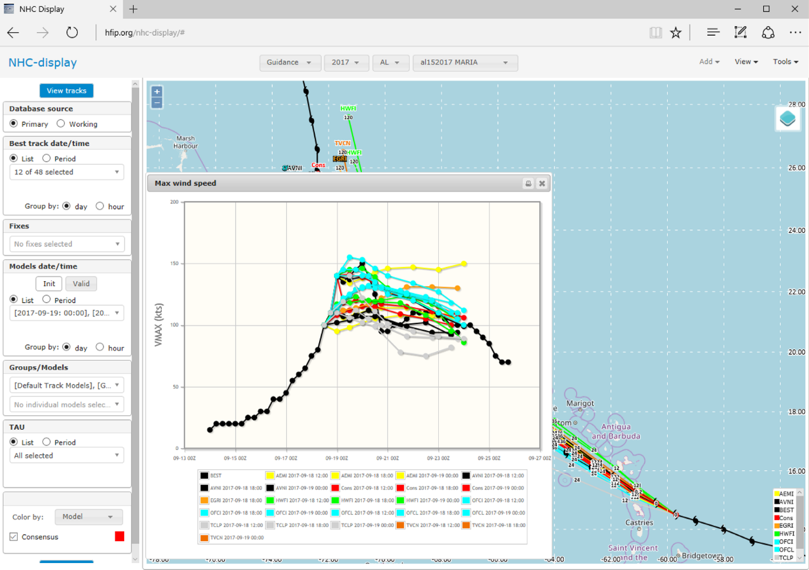Switch models date/time to Valid
This screenshot has width=809, height=570.
[x=81, y=284]
